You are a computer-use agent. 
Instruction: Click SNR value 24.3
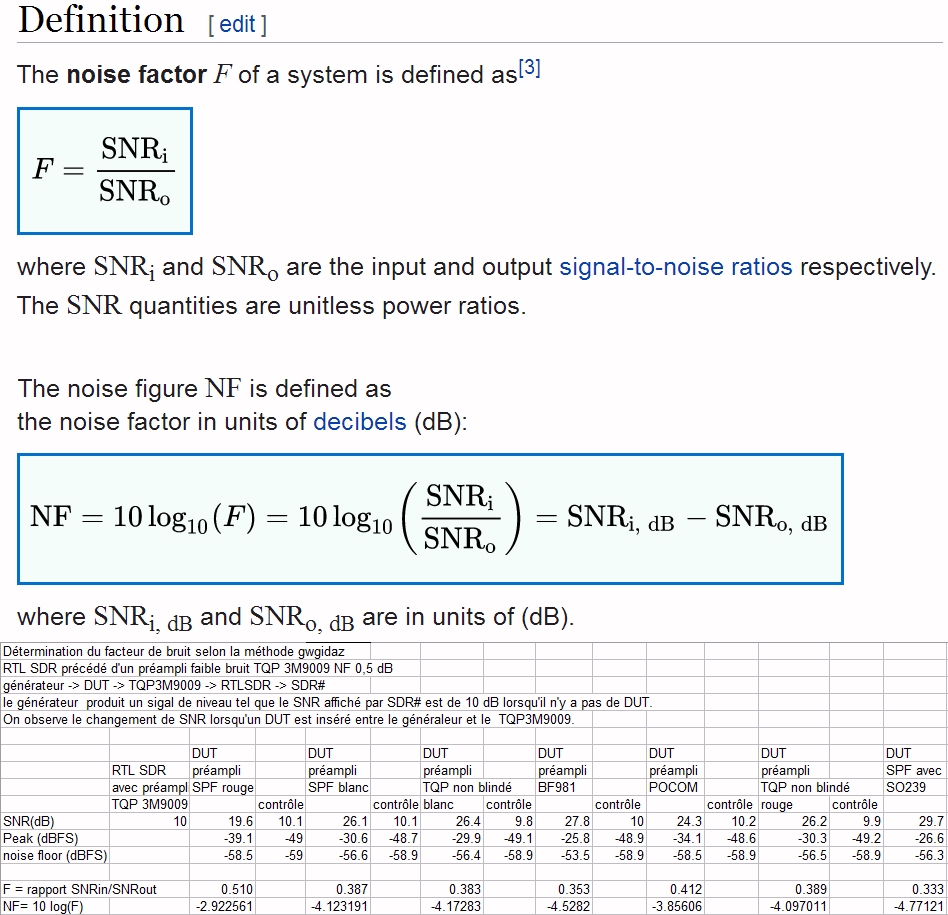pos(689,821)
